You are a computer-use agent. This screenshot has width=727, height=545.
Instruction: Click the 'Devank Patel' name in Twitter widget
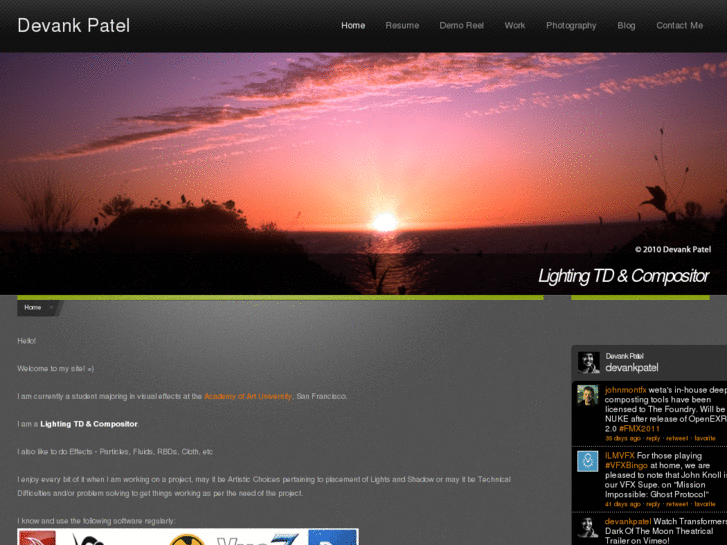[x=624, y=356]
